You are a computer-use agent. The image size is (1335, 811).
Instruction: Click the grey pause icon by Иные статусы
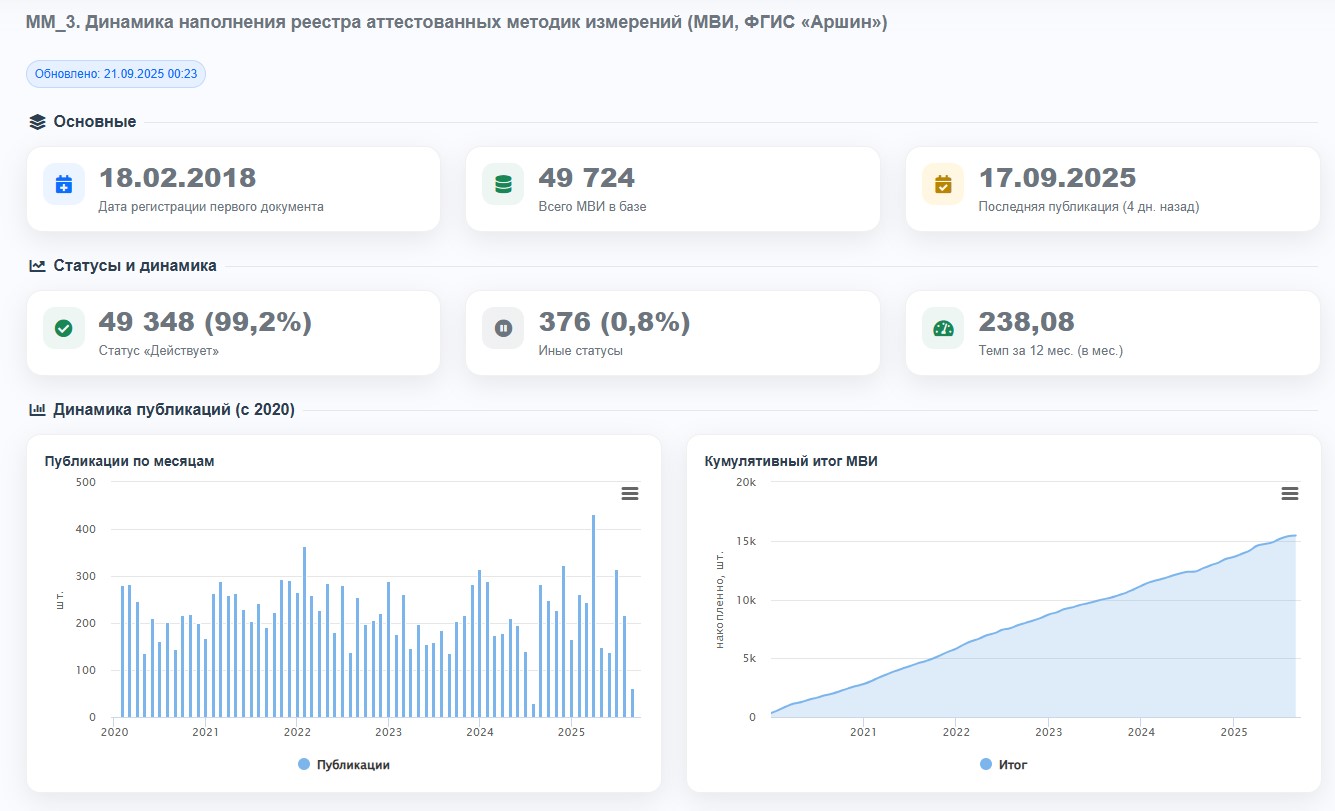(503, 328)
